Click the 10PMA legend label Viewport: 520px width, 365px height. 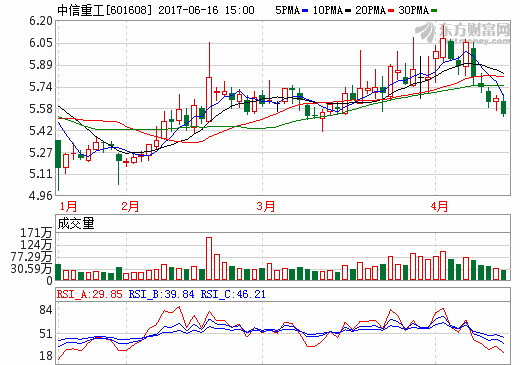pos(328,10)
